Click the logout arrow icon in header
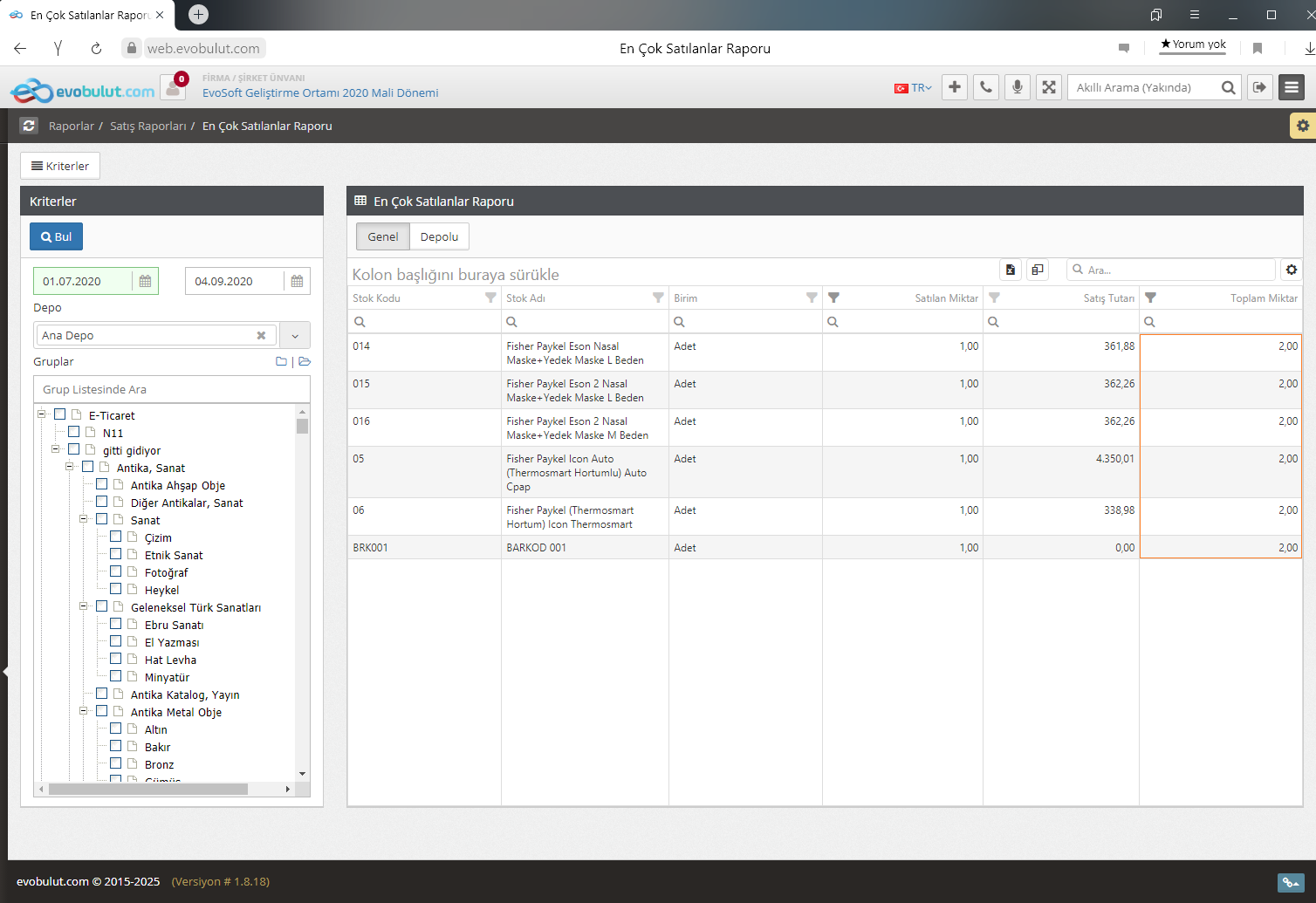The image size is (1316, 903). [1259, 87]
